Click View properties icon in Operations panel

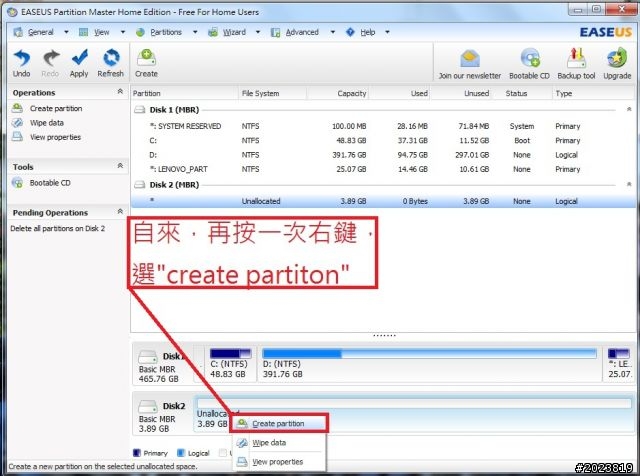(18, 137)
